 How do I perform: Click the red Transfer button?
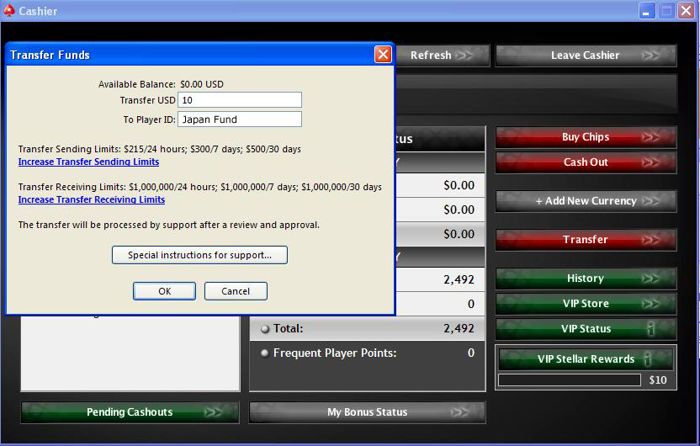pos(586,240)
